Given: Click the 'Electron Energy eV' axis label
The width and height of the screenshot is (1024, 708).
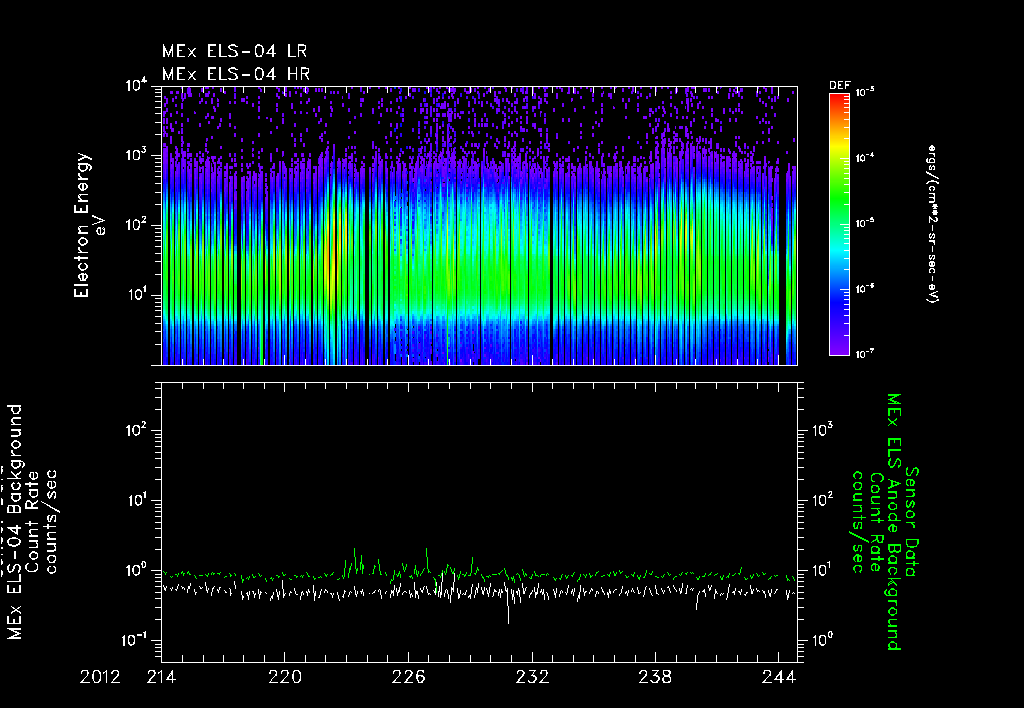Looking at the screenshot, I should click(89, 225).
